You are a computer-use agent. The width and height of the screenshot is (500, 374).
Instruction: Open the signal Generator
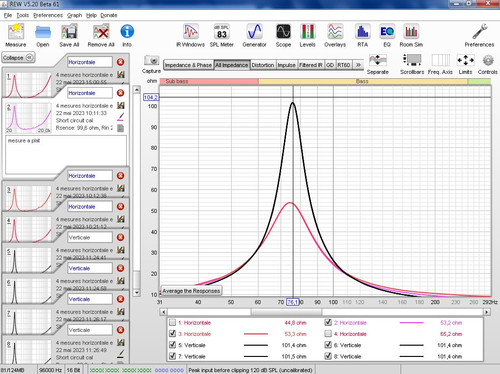pyautogui.click(x=254, y=32)
